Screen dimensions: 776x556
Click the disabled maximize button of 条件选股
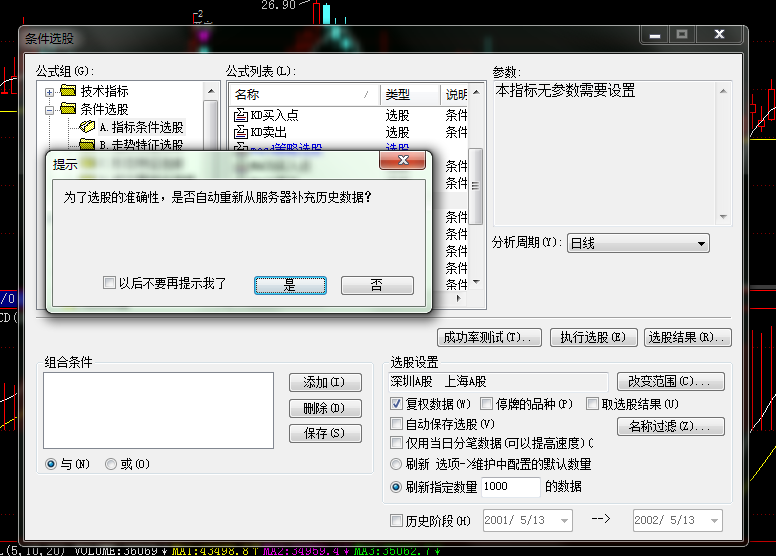(682, 34)
